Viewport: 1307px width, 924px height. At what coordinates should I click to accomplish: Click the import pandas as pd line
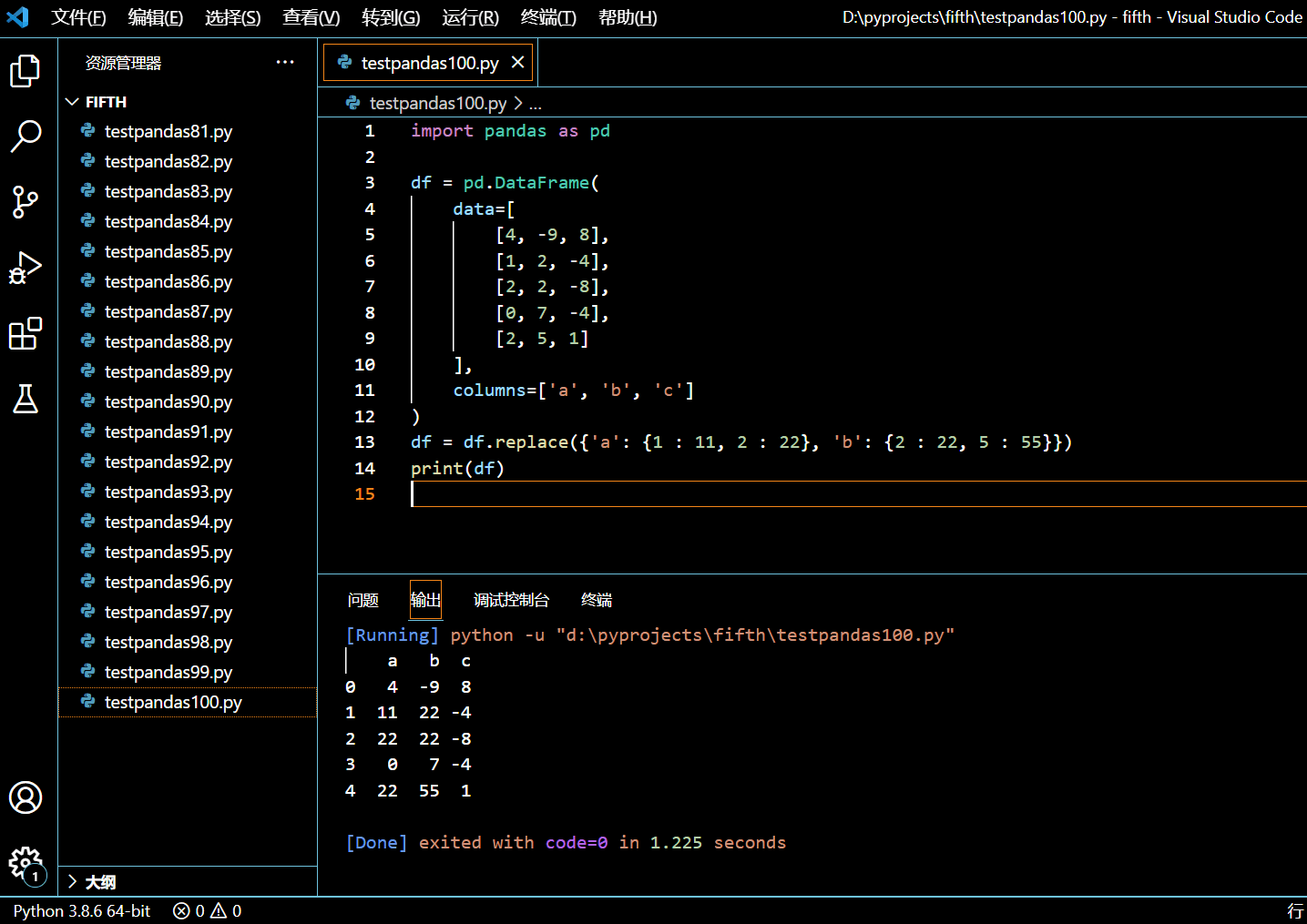(510, 130)
